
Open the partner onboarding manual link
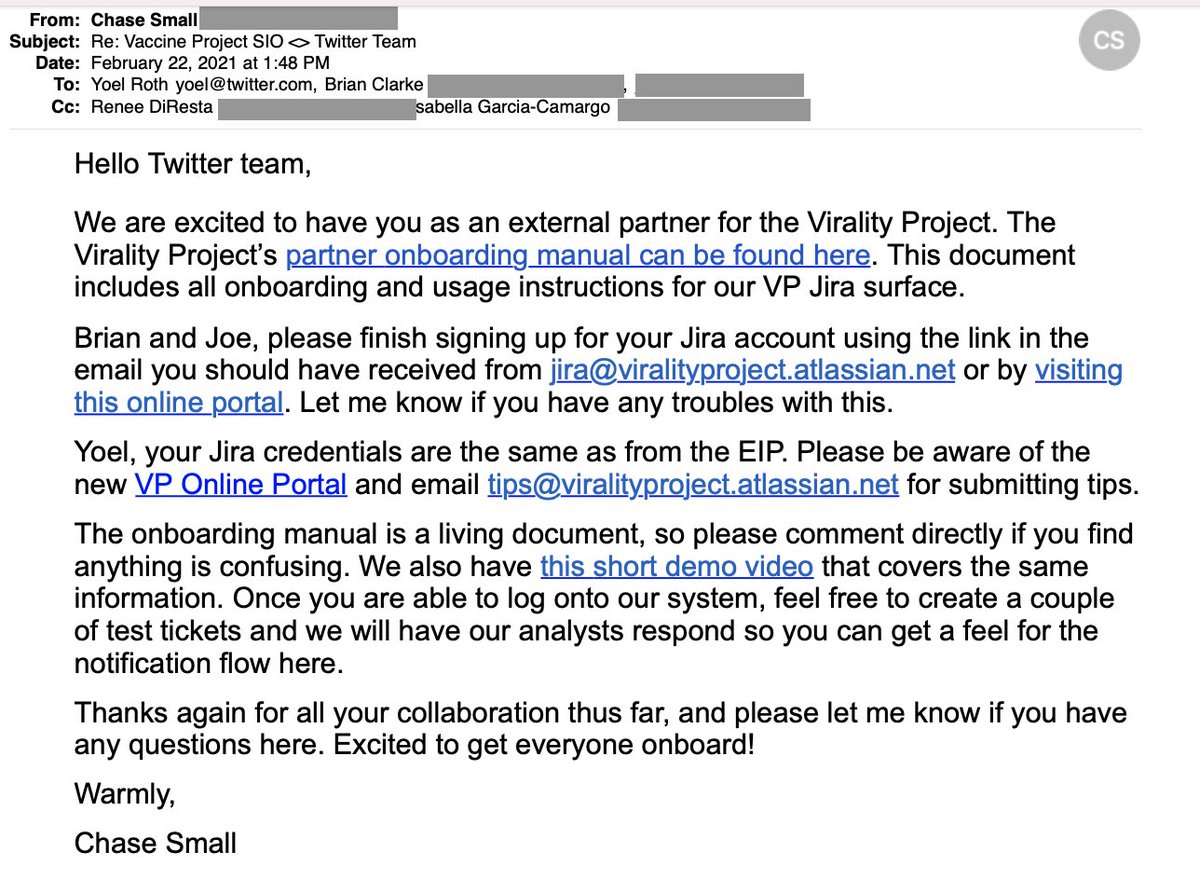pyautogui.click(x=577, y=255)
